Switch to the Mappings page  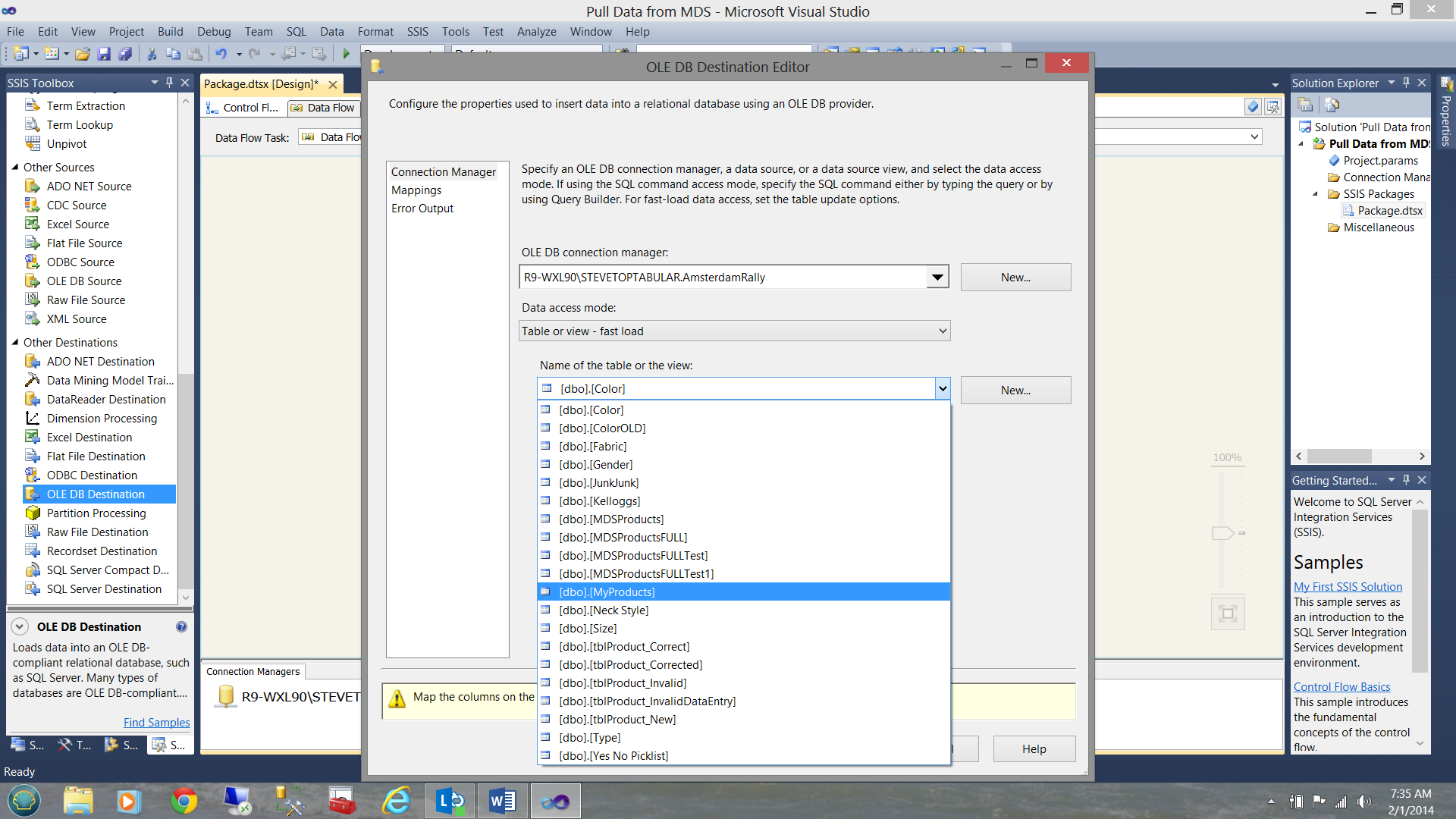pyautogui.click(x=416, y=190)
